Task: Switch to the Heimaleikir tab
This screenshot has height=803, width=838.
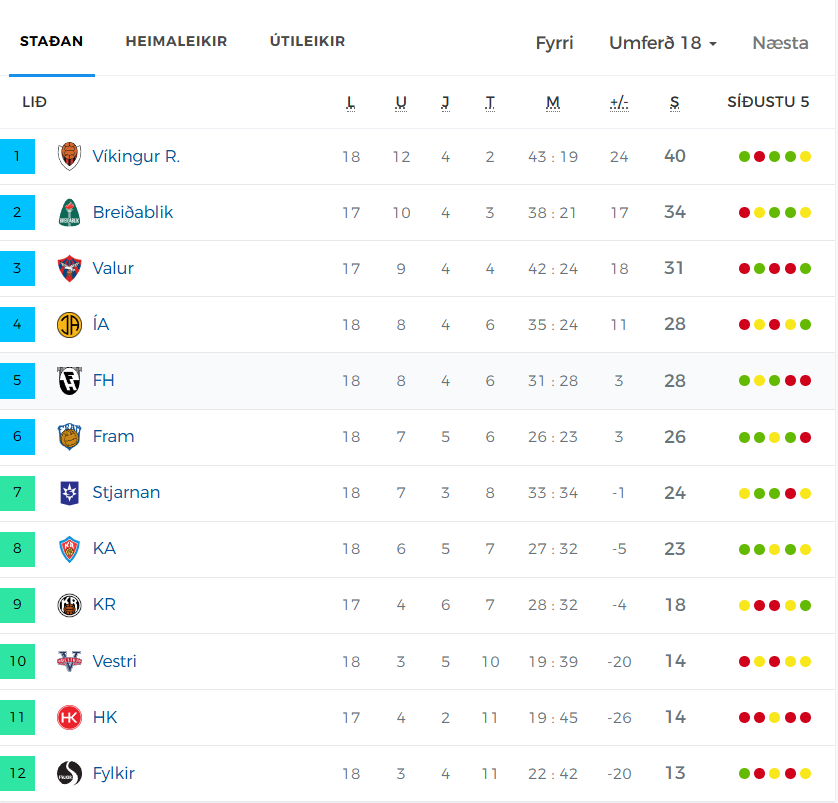Action: tap(176, 42)
